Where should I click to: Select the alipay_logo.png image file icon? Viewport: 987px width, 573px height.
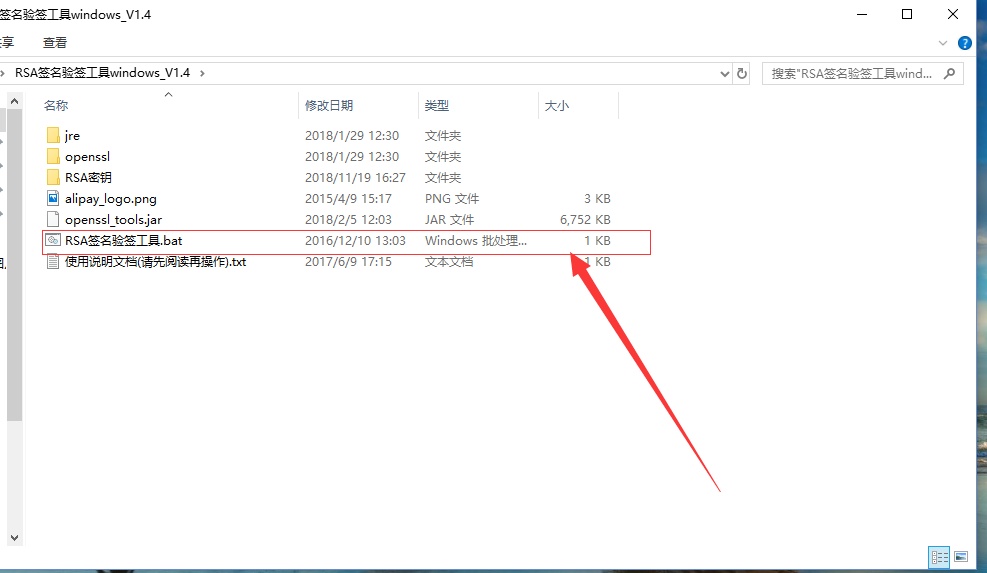[x=53, y=199]
